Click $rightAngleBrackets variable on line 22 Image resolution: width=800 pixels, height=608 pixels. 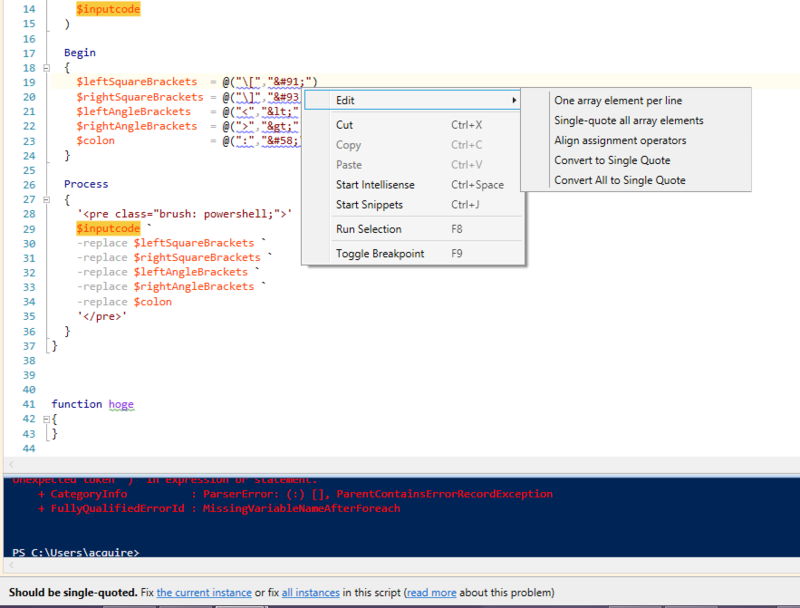pyautogui.click(x=137, y=126)
